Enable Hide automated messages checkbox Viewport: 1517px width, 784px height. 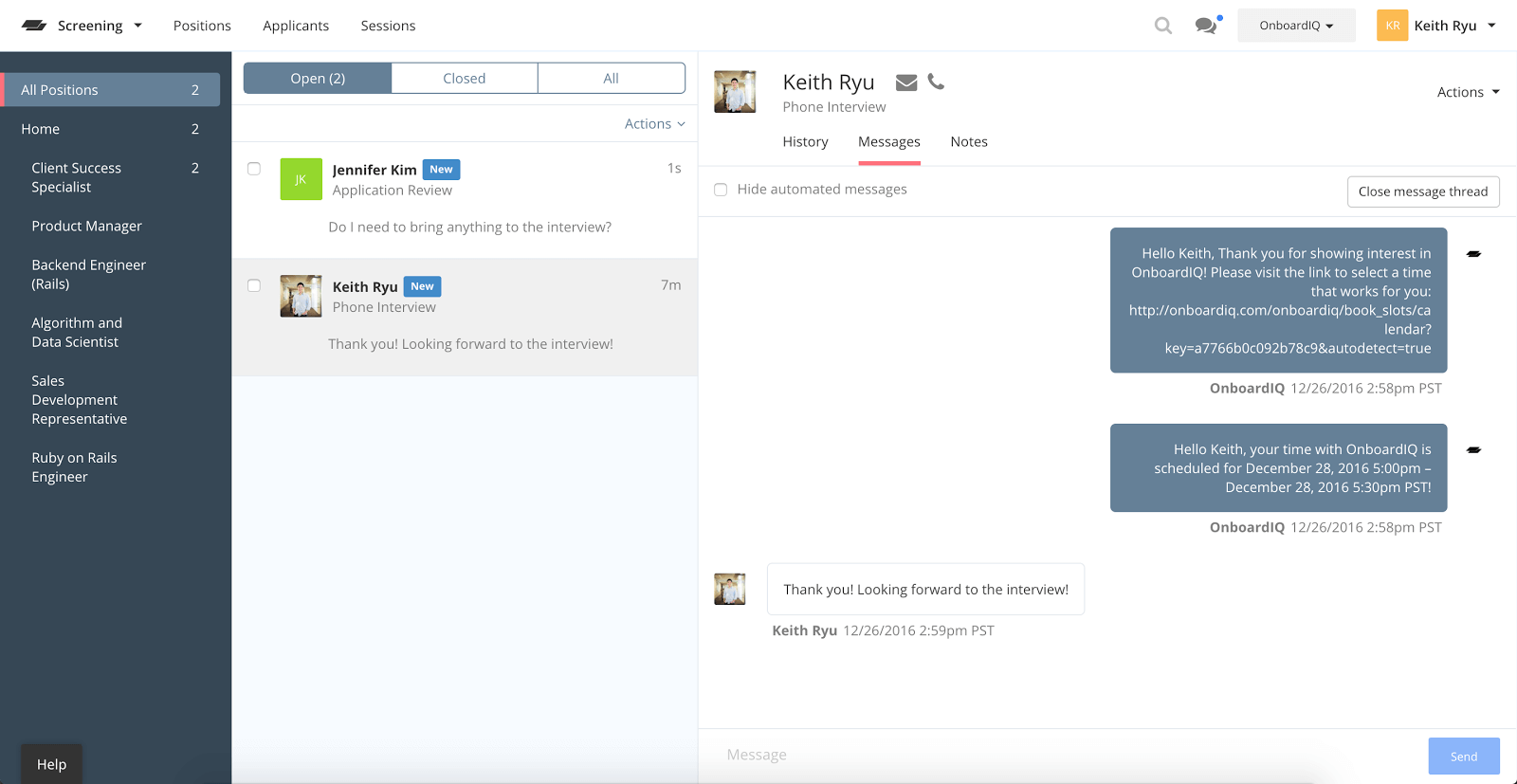pyautogui.click(x=721, y=190)
